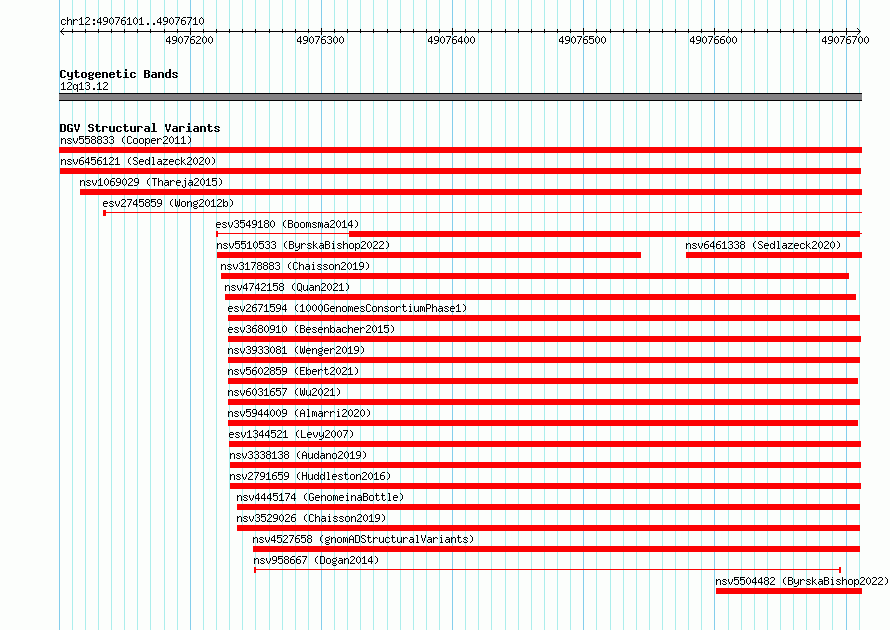Click the left arrow of the coordinate ruler
The width and height of the screenshot is (890, 630).
[62, 31]
